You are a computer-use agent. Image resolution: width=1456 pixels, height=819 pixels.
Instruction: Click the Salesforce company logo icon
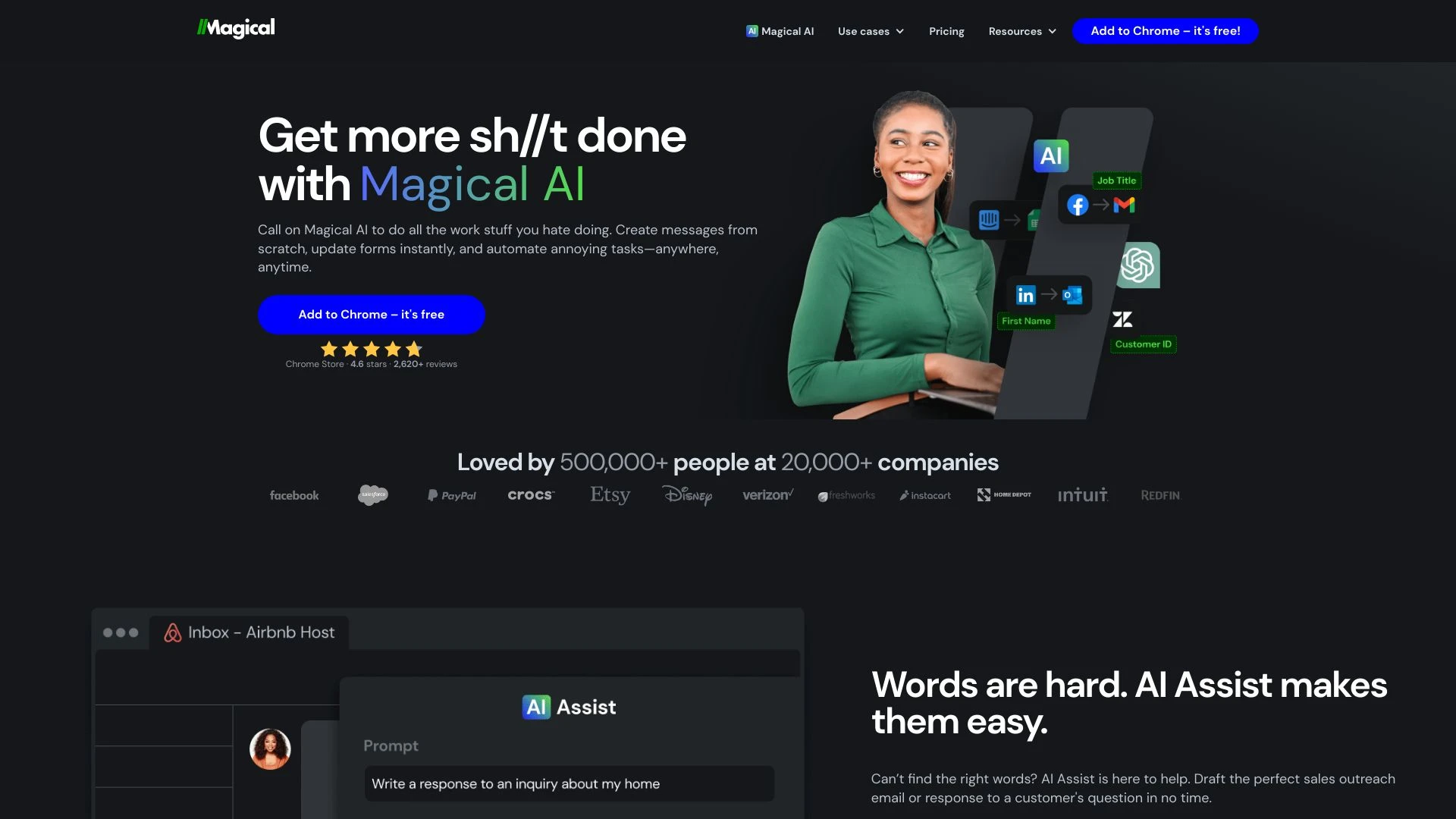[373, 495]
